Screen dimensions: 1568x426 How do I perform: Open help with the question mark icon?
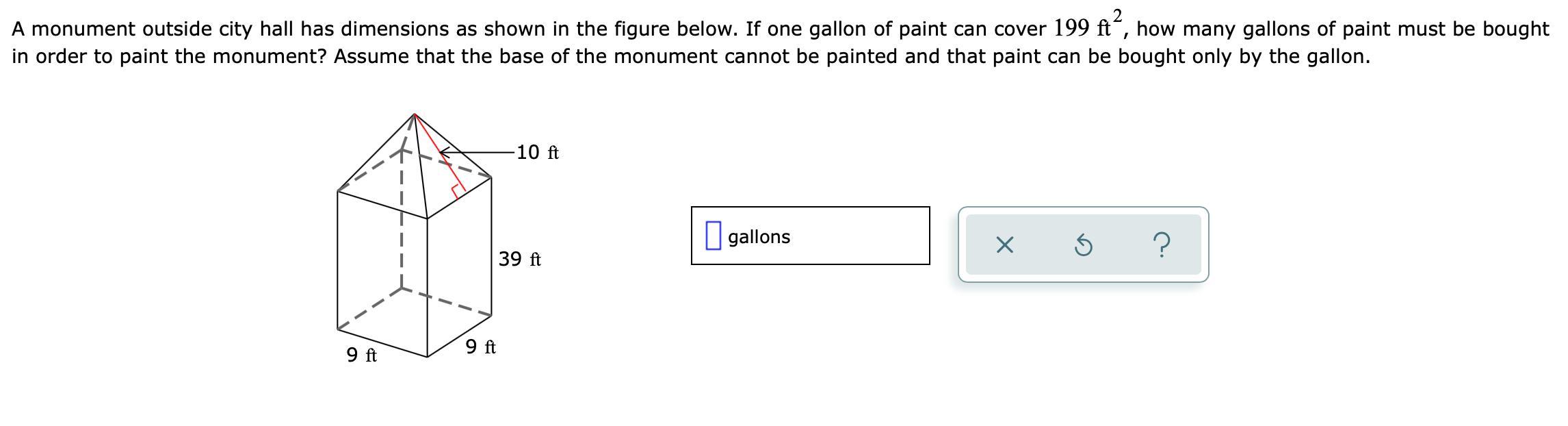[x=1162, y=245]
